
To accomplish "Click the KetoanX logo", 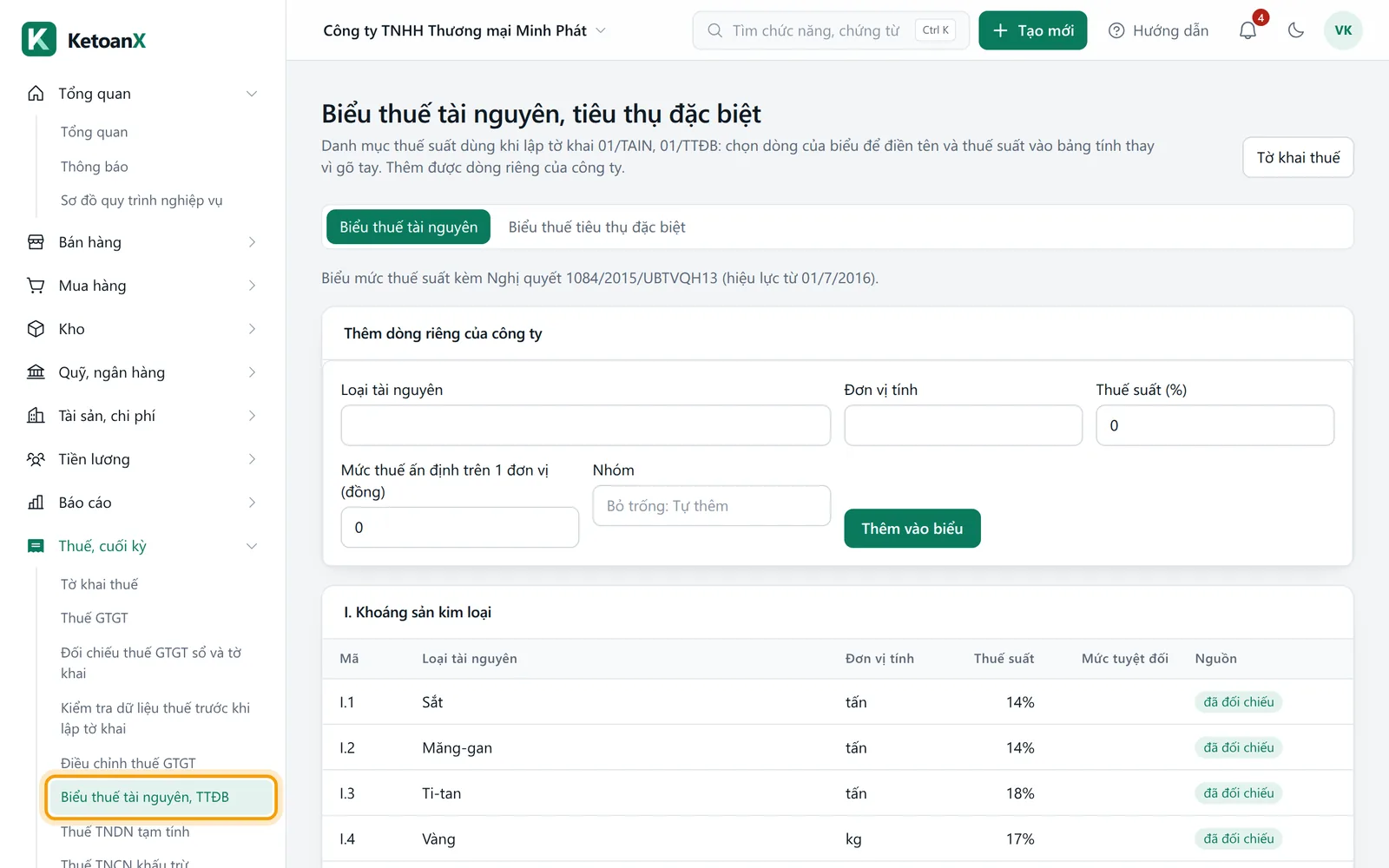I will (x=84, y=40).
